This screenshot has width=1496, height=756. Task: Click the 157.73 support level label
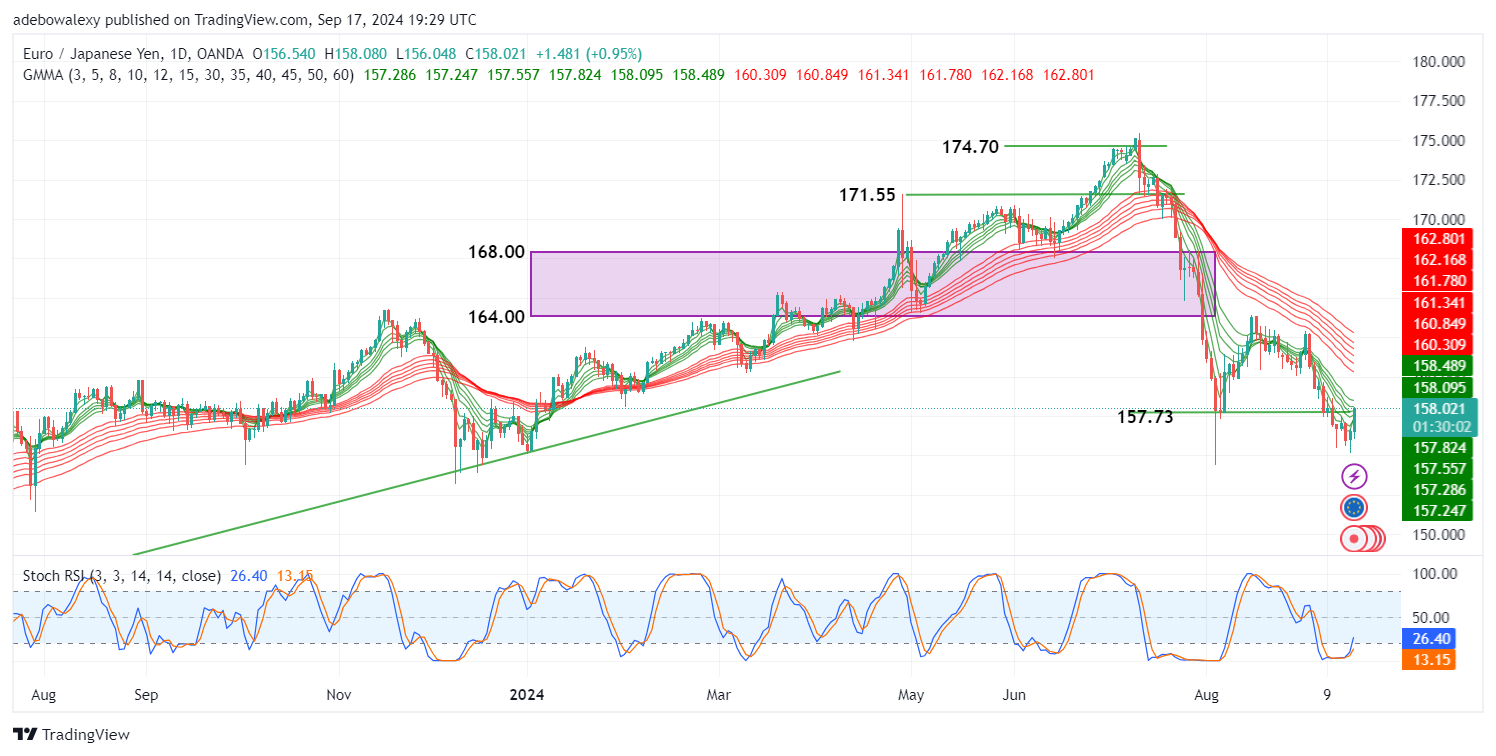click(x=1145, y=417)
